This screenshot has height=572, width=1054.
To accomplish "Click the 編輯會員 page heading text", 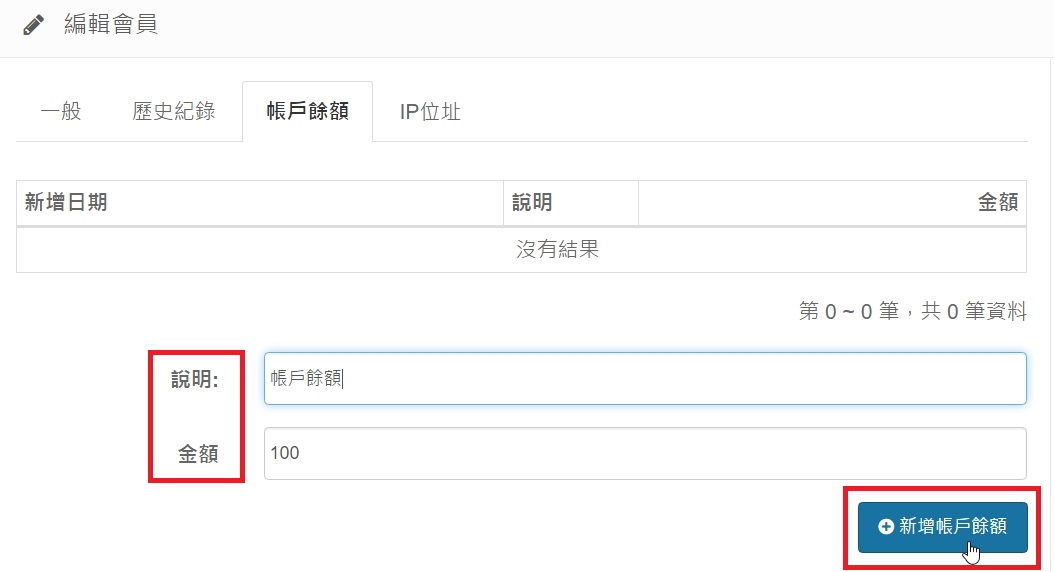I will [111, 25].
